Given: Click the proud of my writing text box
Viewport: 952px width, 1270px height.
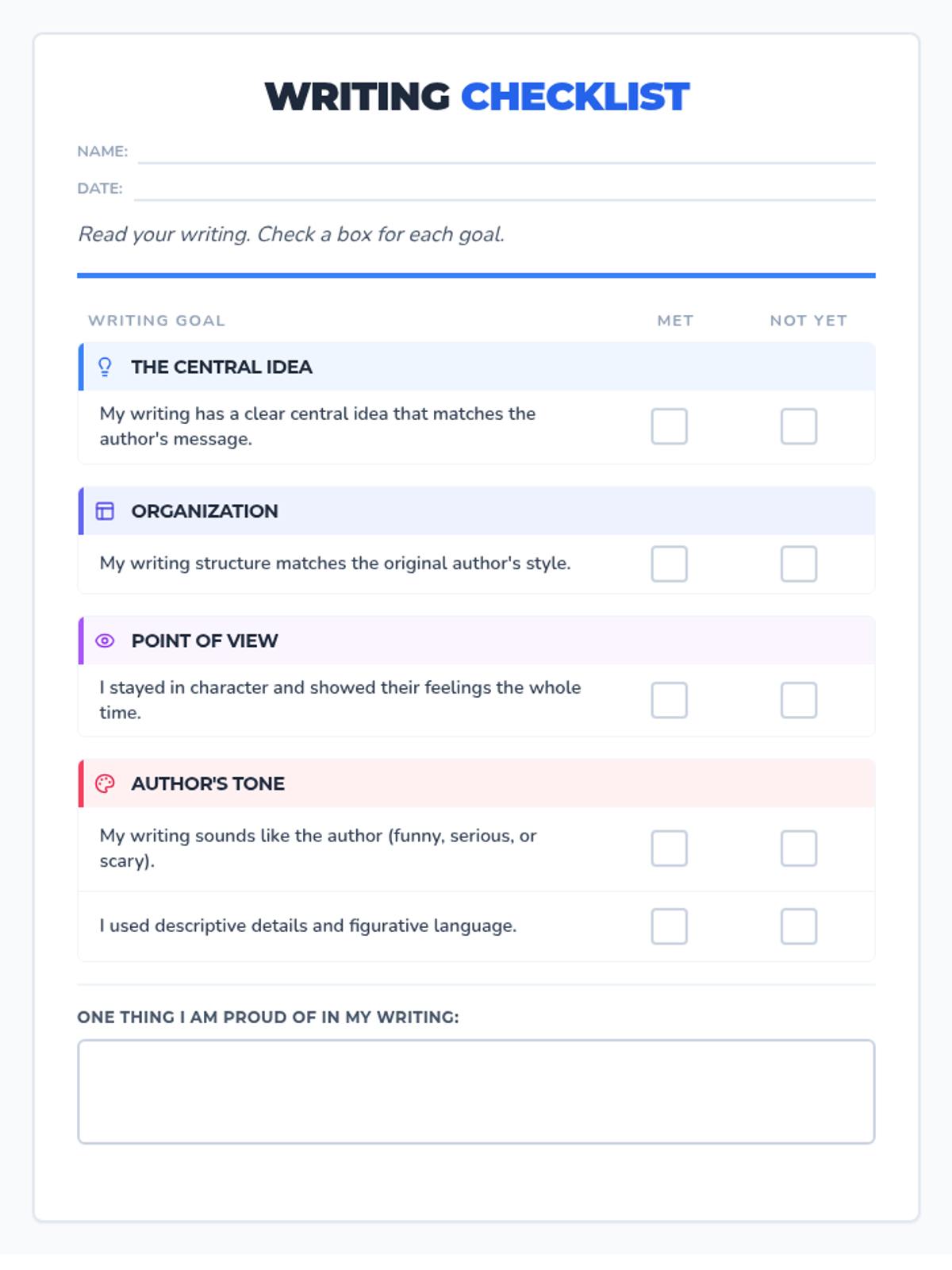Looking at the screenshot, I should click(x=476, y=1091).
